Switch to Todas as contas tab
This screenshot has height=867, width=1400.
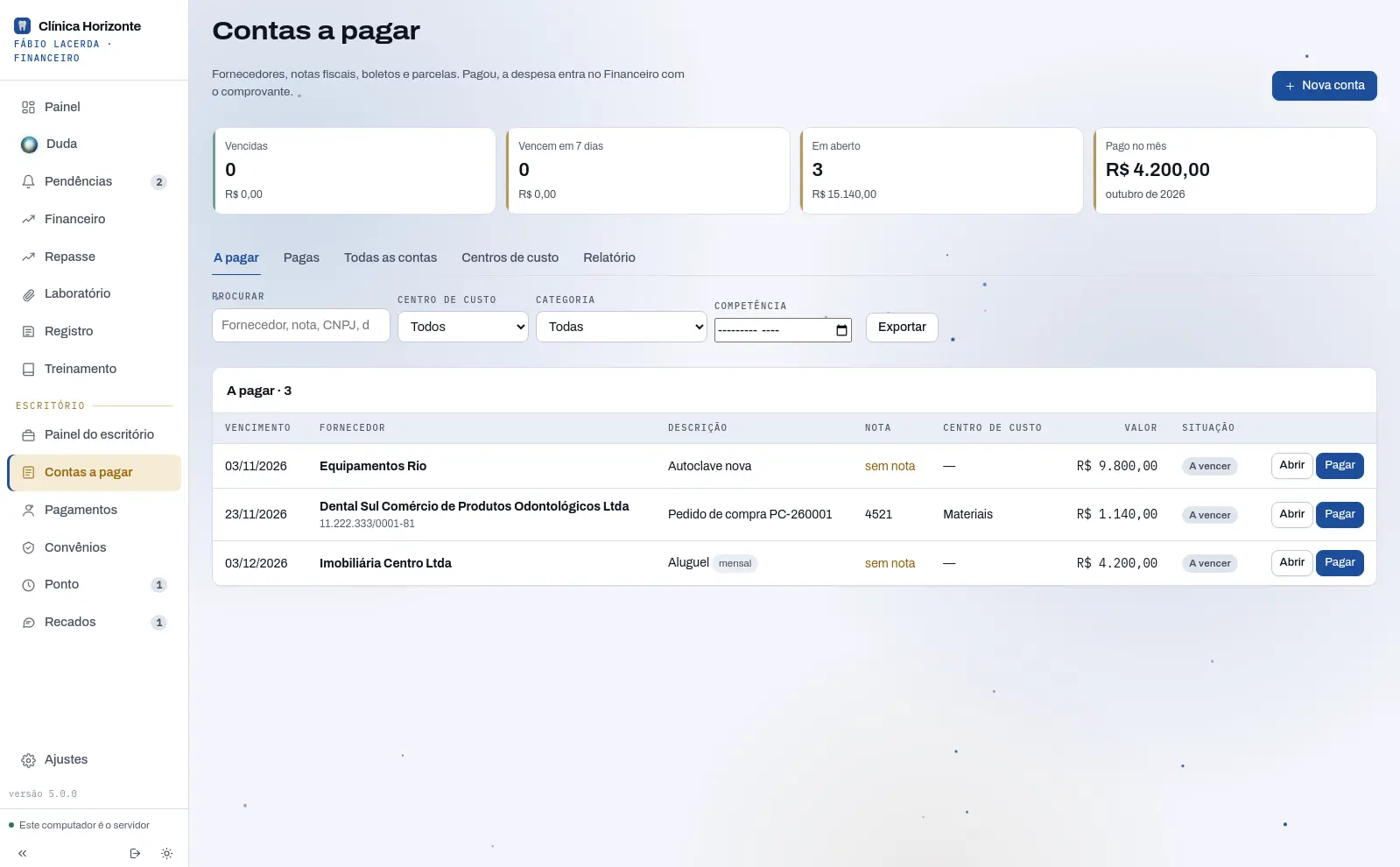[390, 257]
